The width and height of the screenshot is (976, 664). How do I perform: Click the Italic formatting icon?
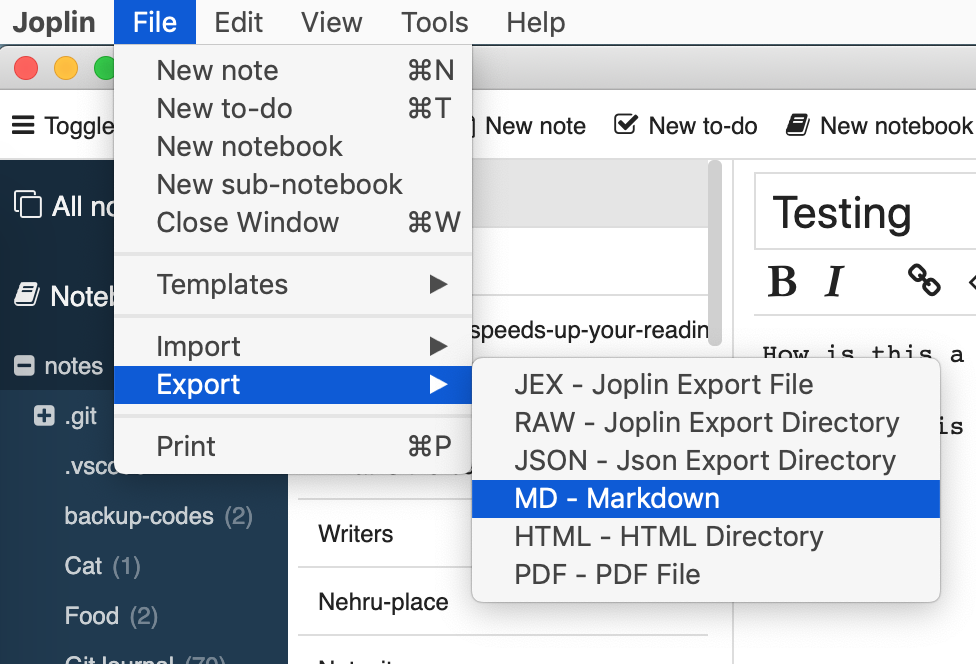click(835, 282)
